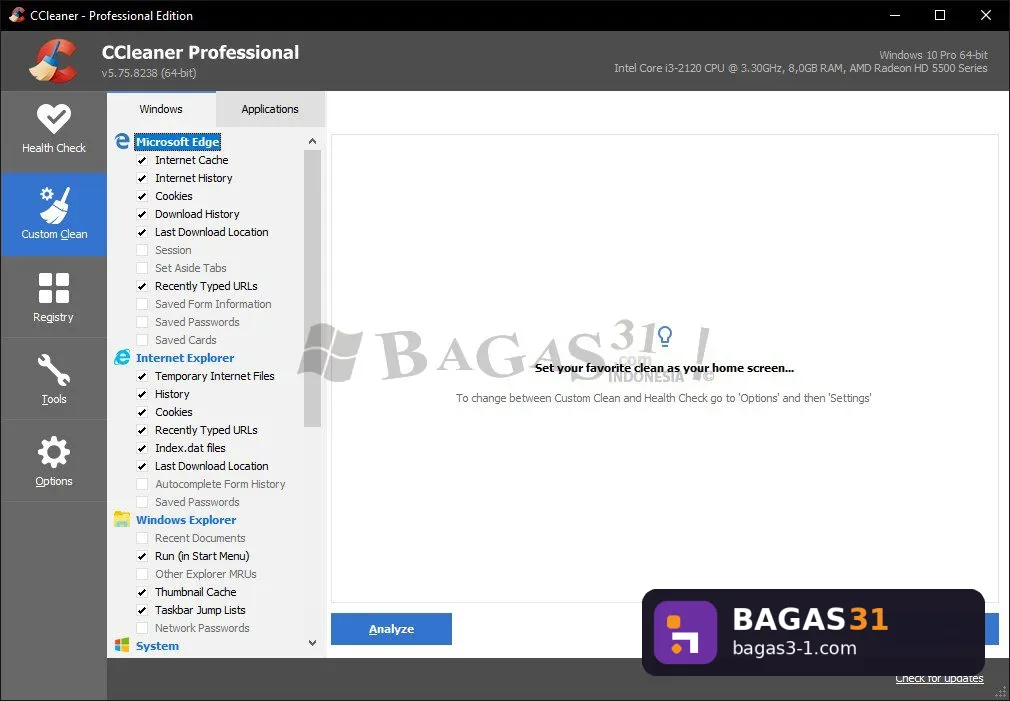Switch to the Applications tab
1010x701 pixels.
coord(270,110)
